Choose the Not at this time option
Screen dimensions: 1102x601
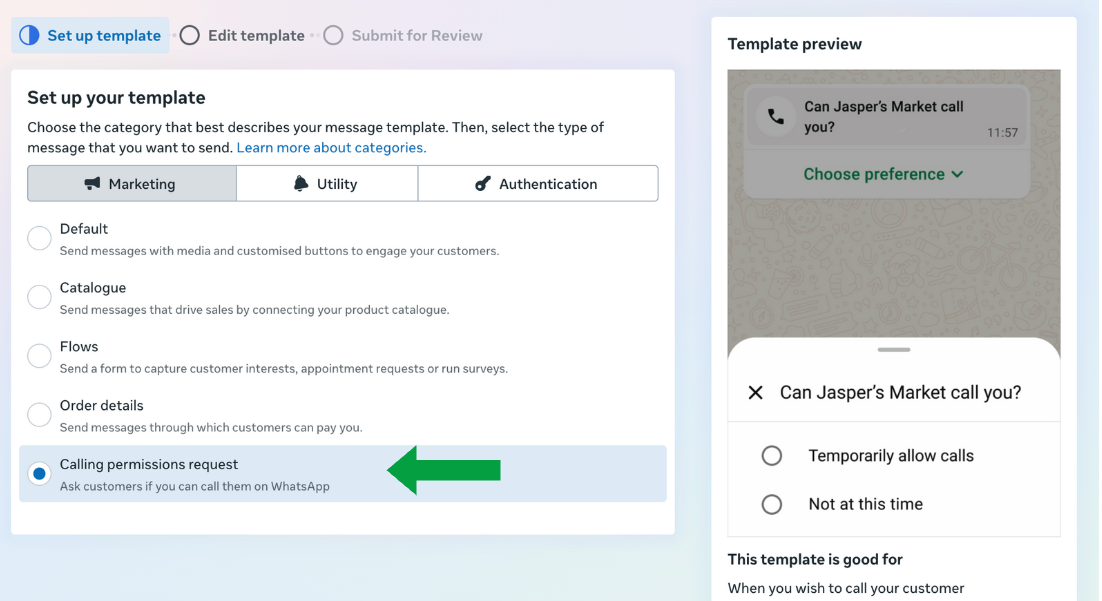(x=772, y=504)
